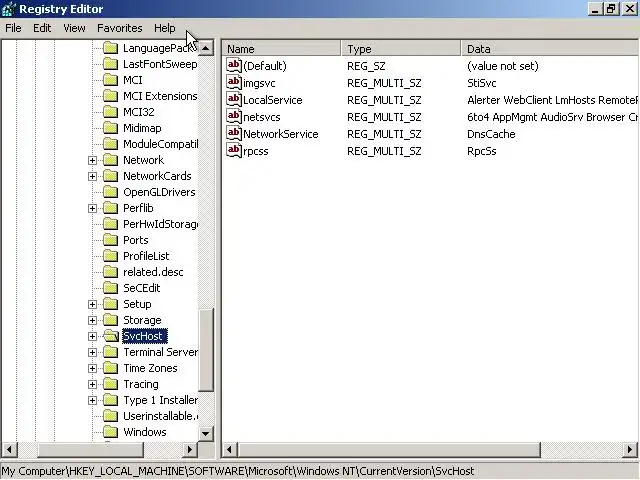The image size is (640, 480).
Task: Click values pane horizontal scrollbar thumb
Action: click(389, 450)
